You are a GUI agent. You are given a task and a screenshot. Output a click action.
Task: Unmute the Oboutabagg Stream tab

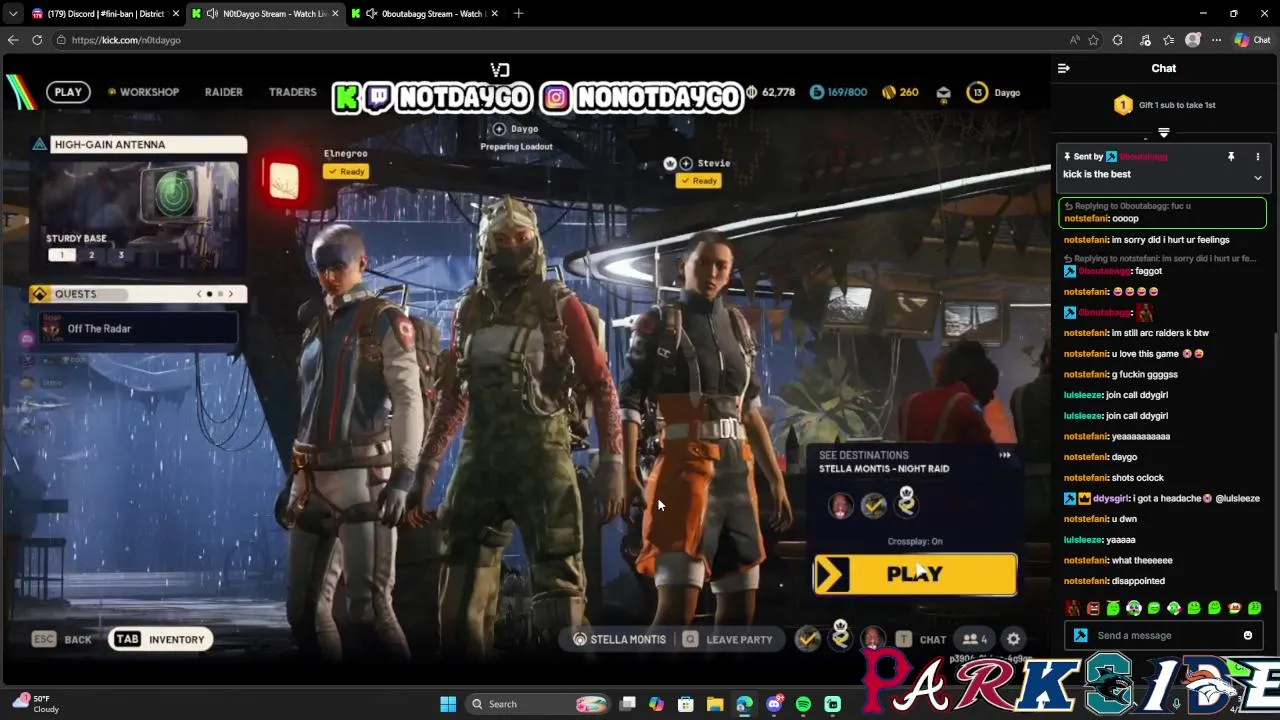click(372, 14)
